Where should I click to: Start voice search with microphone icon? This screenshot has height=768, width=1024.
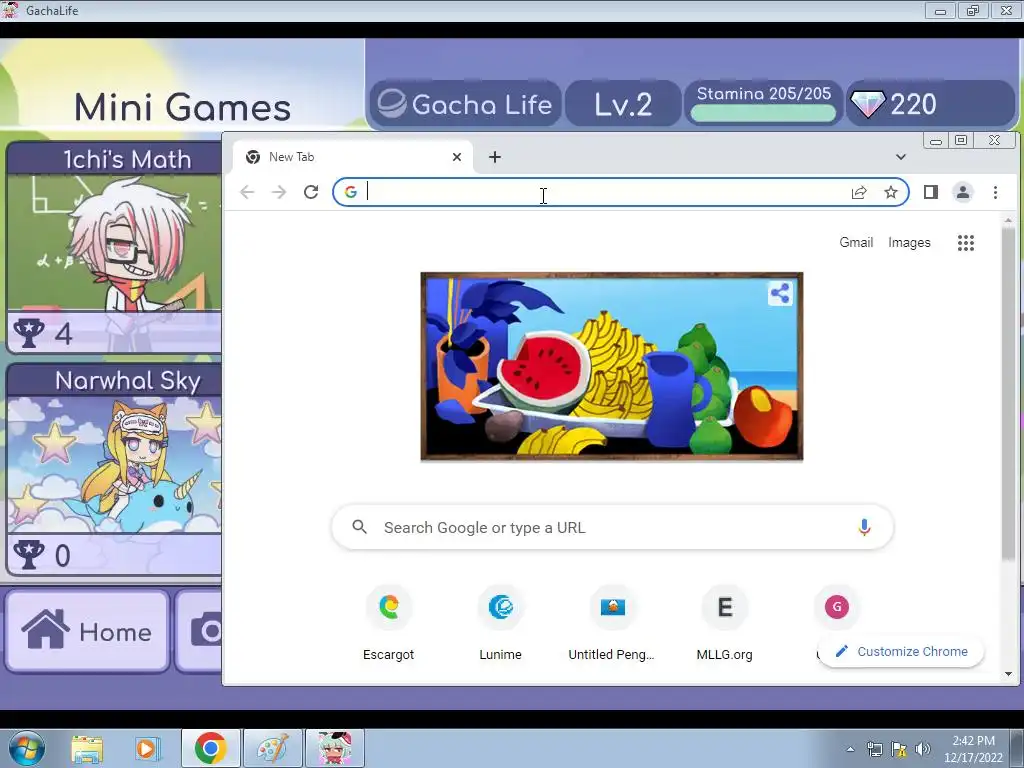(x=864, y=527)
